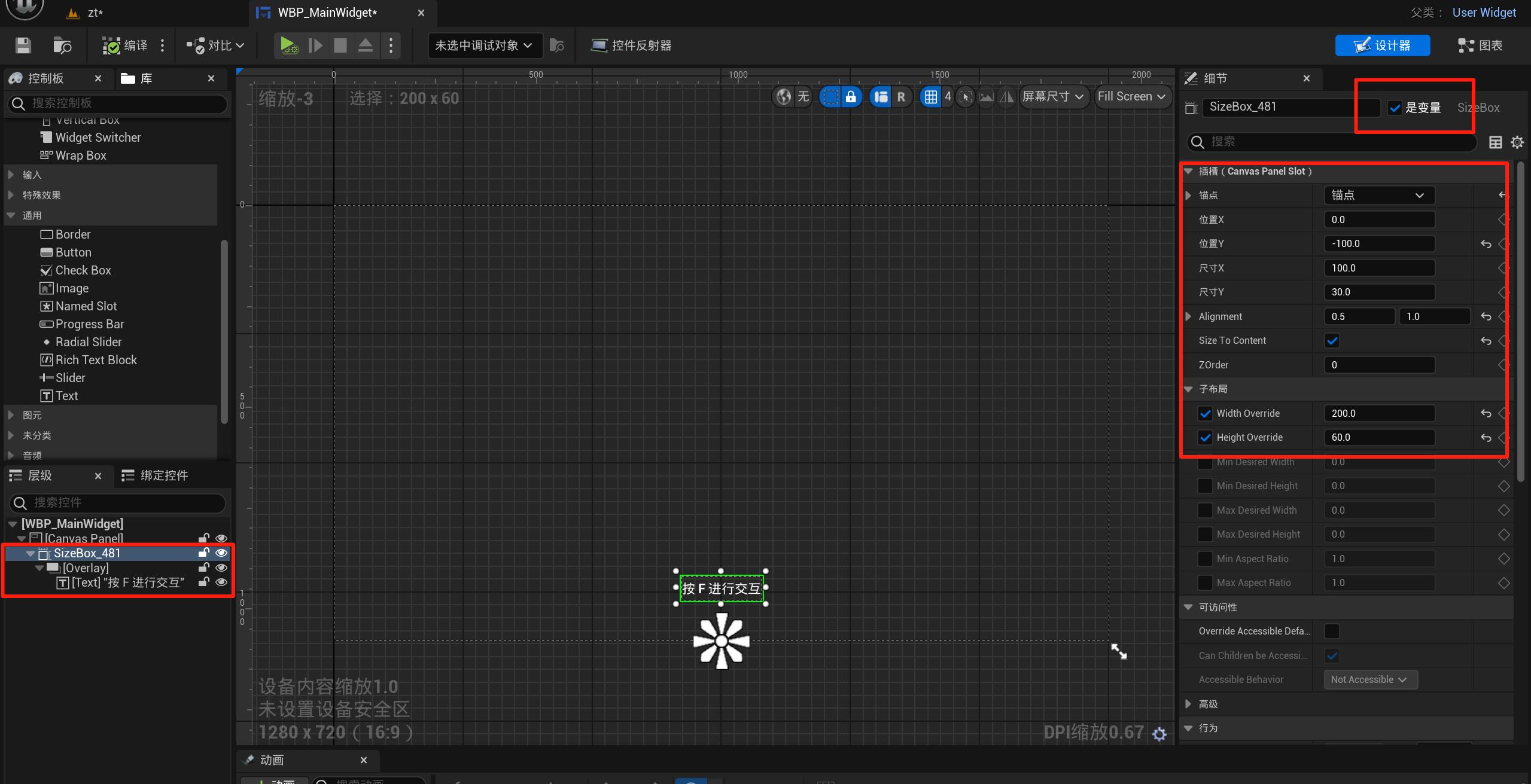Uncheck the Is Variable checkbox
The height and width of the screenshot is (784, 1531).
coord(1395,108)
